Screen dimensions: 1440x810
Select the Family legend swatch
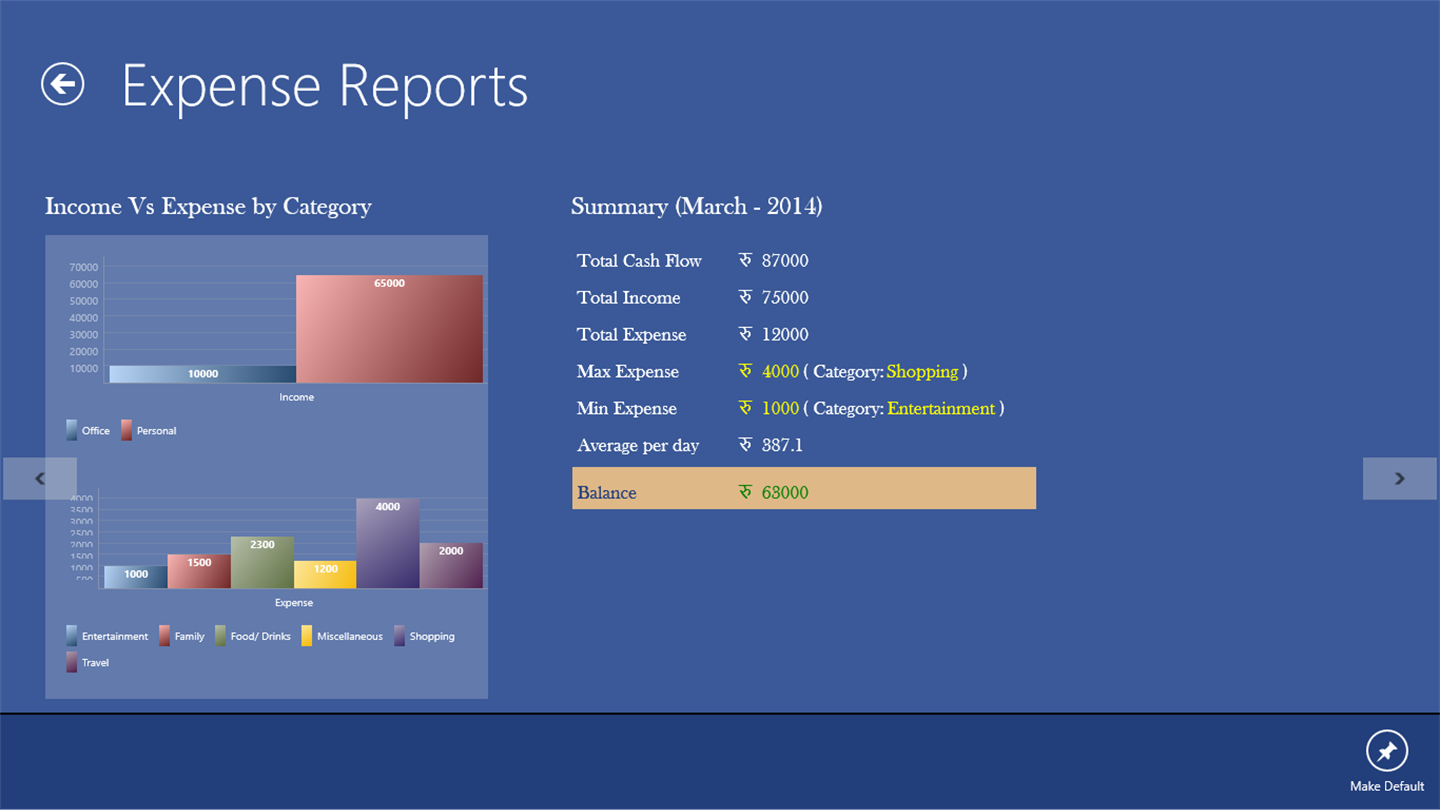tap(165, 636)
